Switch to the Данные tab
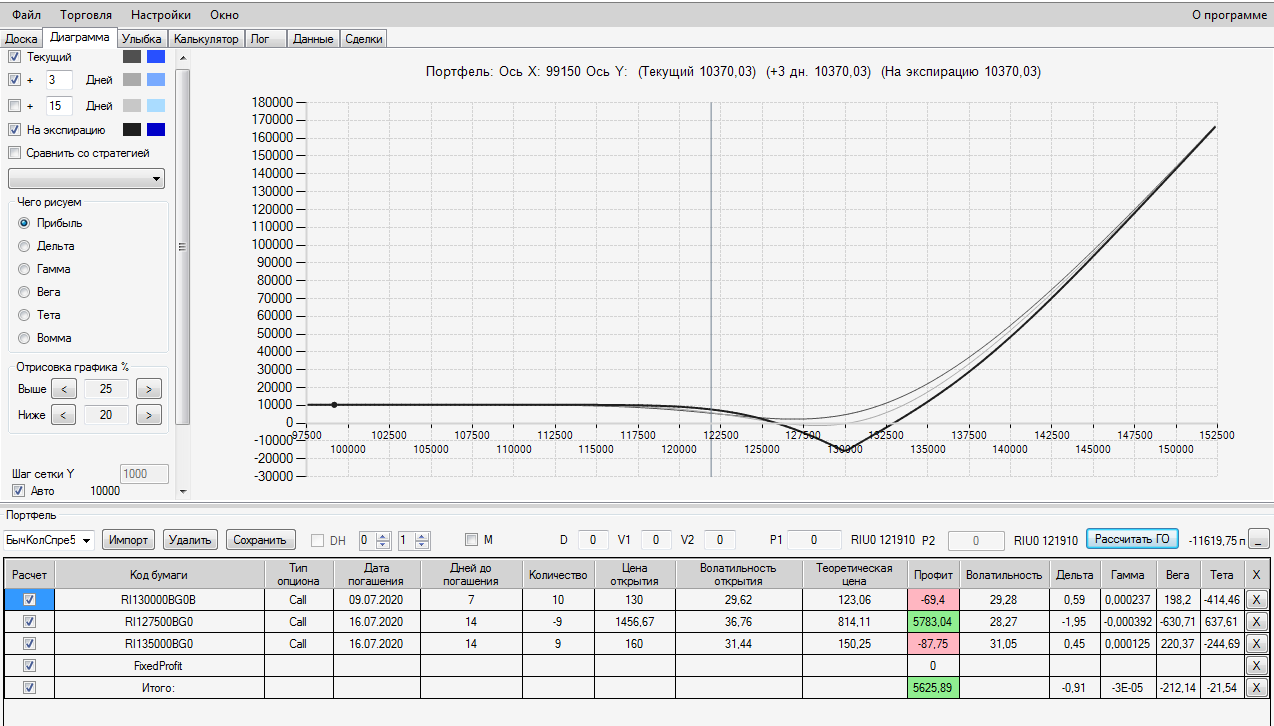The height and width of the screenshot is (726, 1274). pos(313,39)
